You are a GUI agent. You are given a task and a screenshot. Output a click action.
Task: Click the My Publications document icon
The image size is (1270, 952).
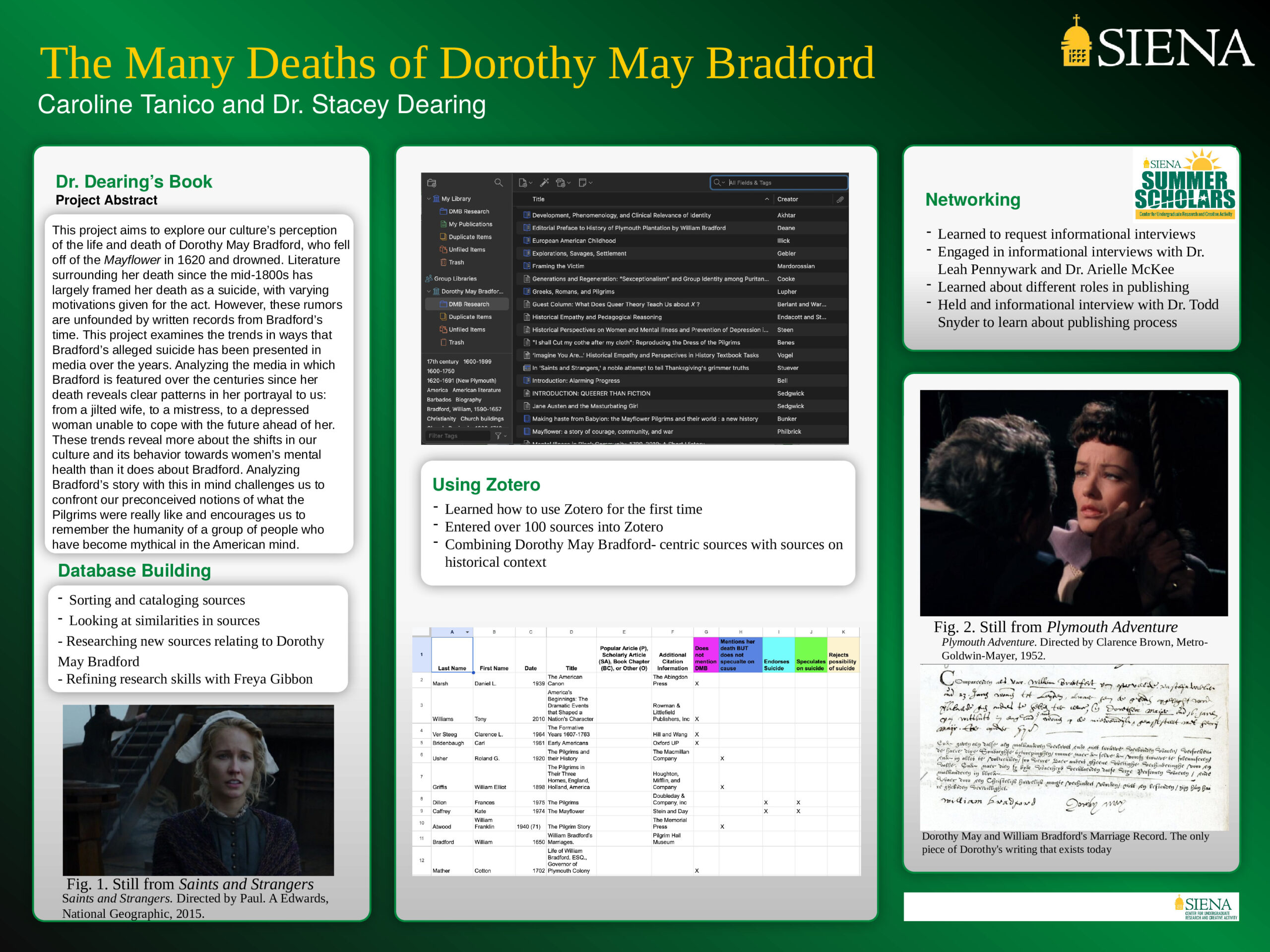pos(443,224)
